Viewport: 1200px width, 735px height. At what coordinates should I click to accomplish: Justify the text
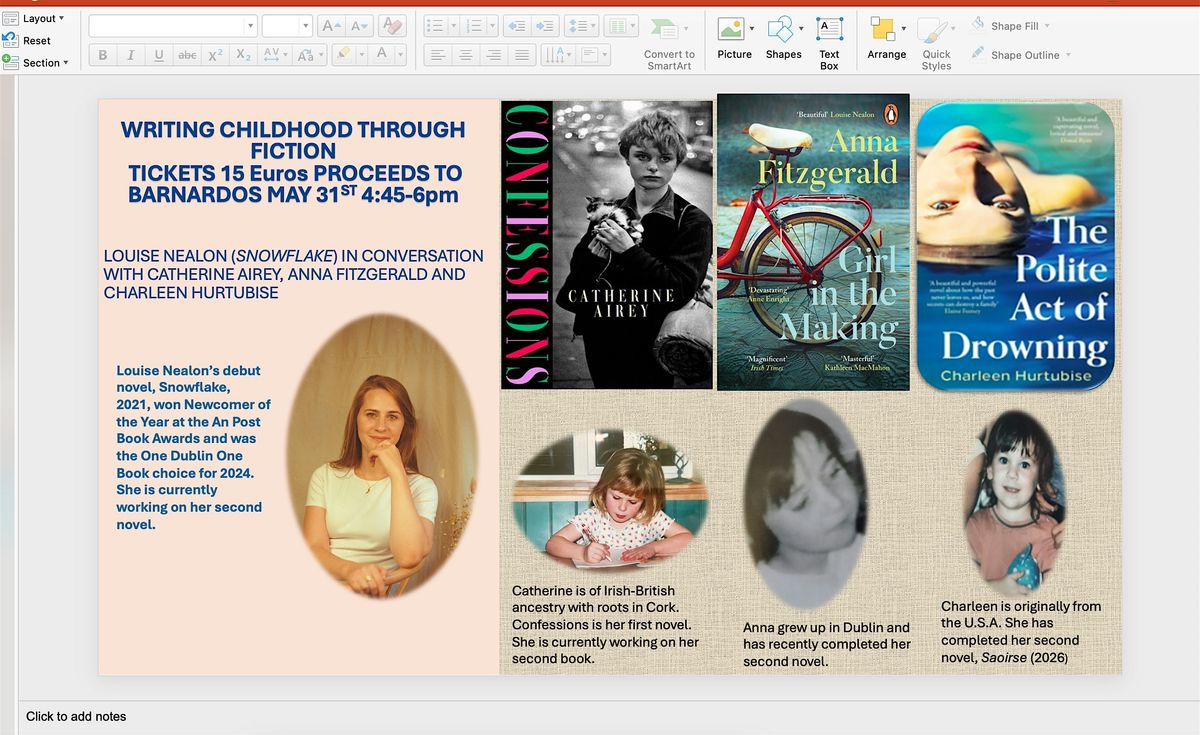click(x=522, y=56)
